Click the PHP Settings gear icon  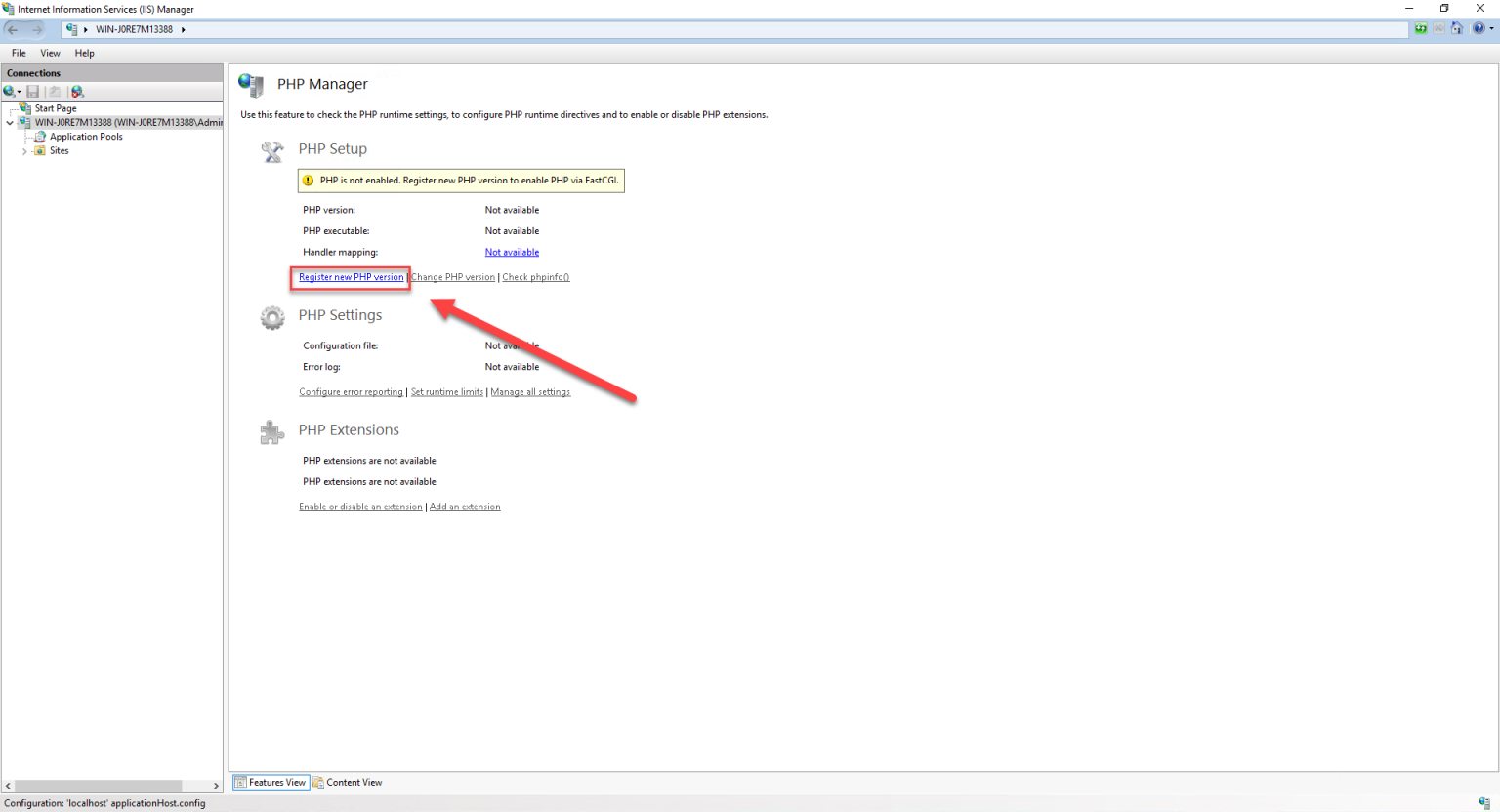coord(271,317)
